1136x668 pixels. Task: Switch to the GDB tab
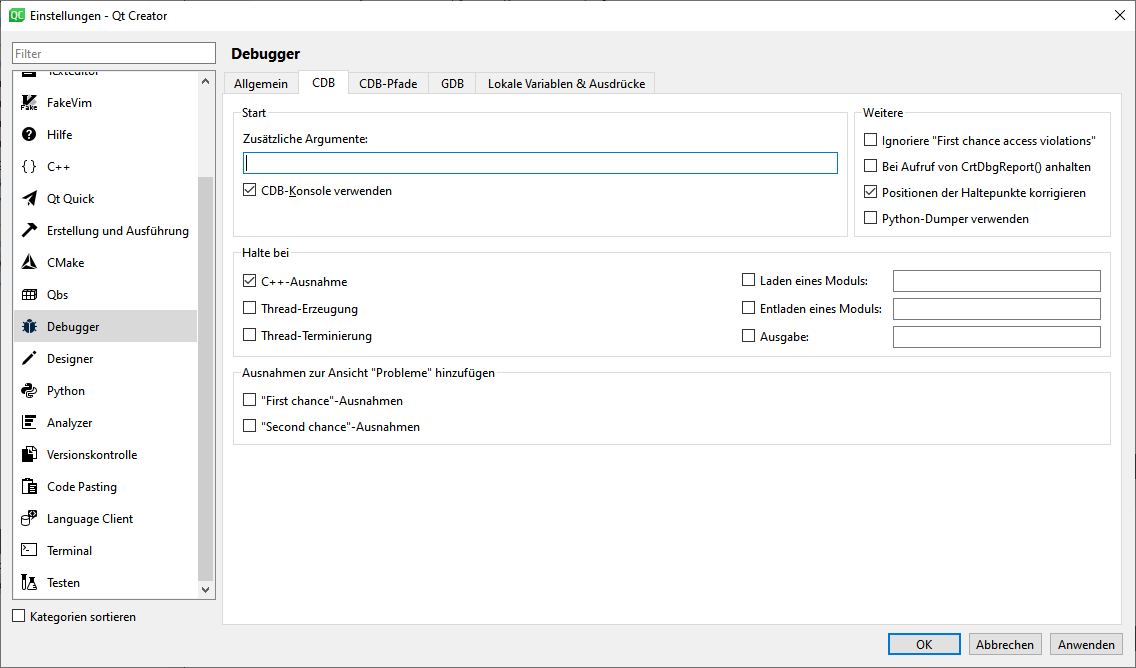[x=452, y=84]
